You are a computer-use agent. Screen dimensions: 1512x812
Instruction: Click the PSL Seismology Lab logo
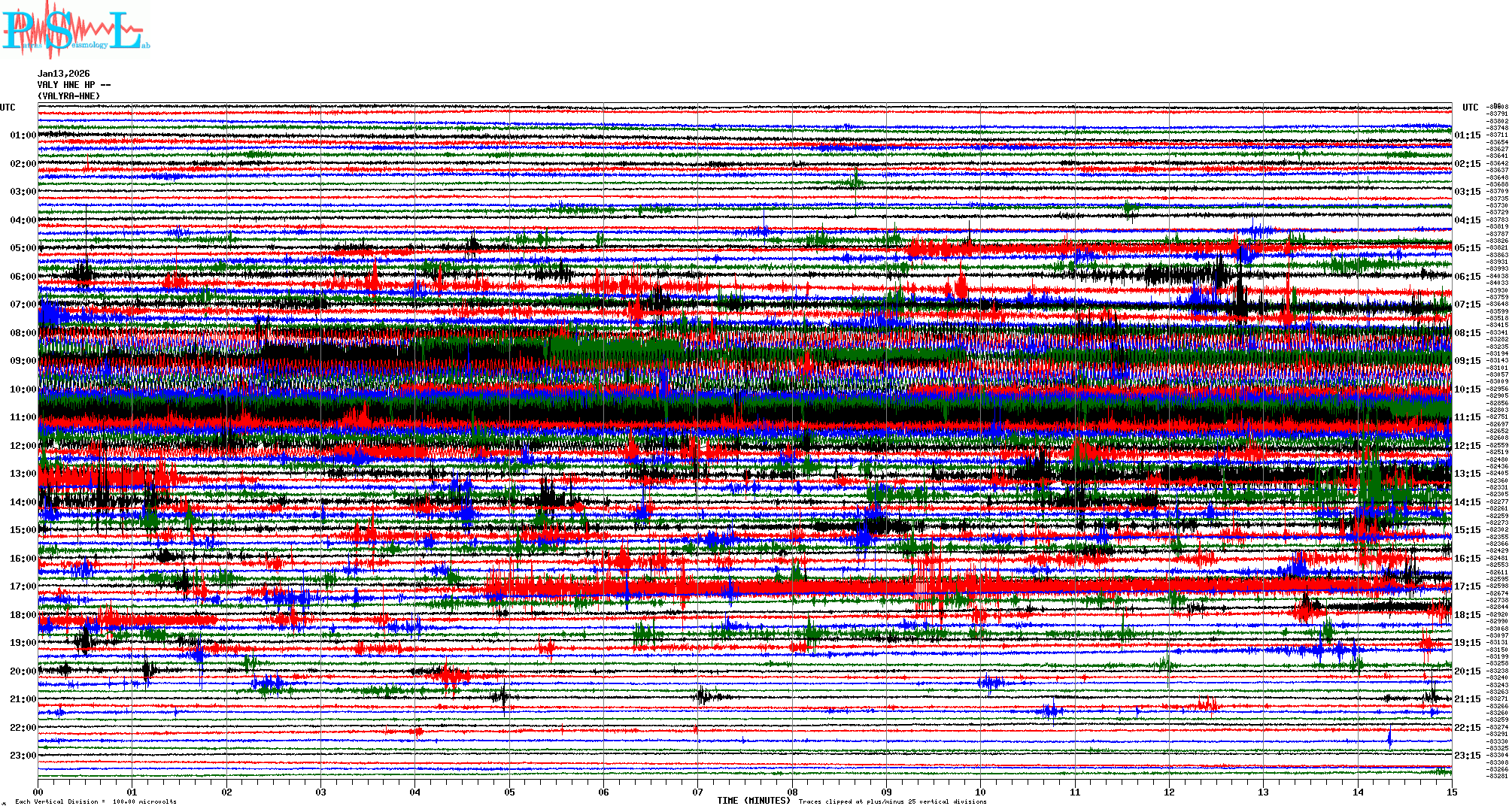75,30
